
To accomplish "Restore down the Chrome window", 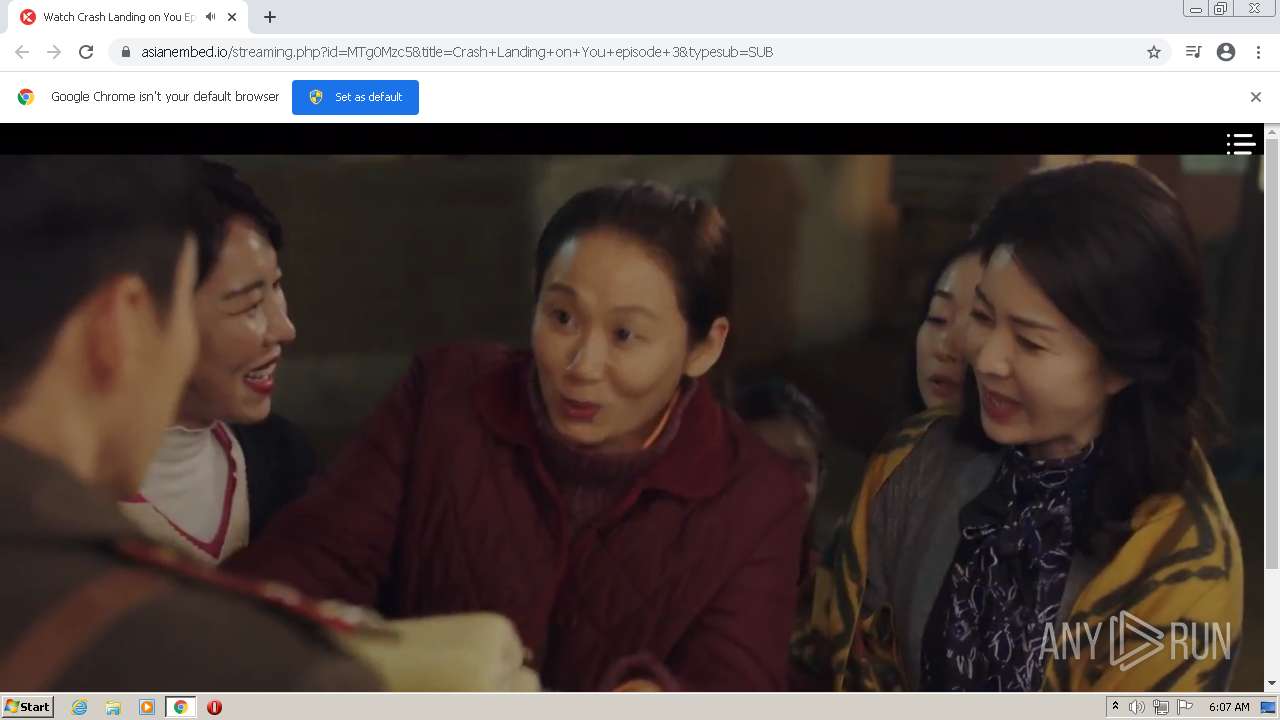I will click(x=1221, y=9).
